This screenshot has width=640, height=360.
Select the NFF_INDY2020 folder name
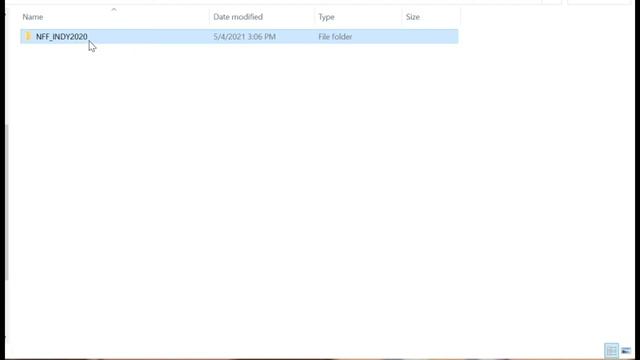[62, 37]
